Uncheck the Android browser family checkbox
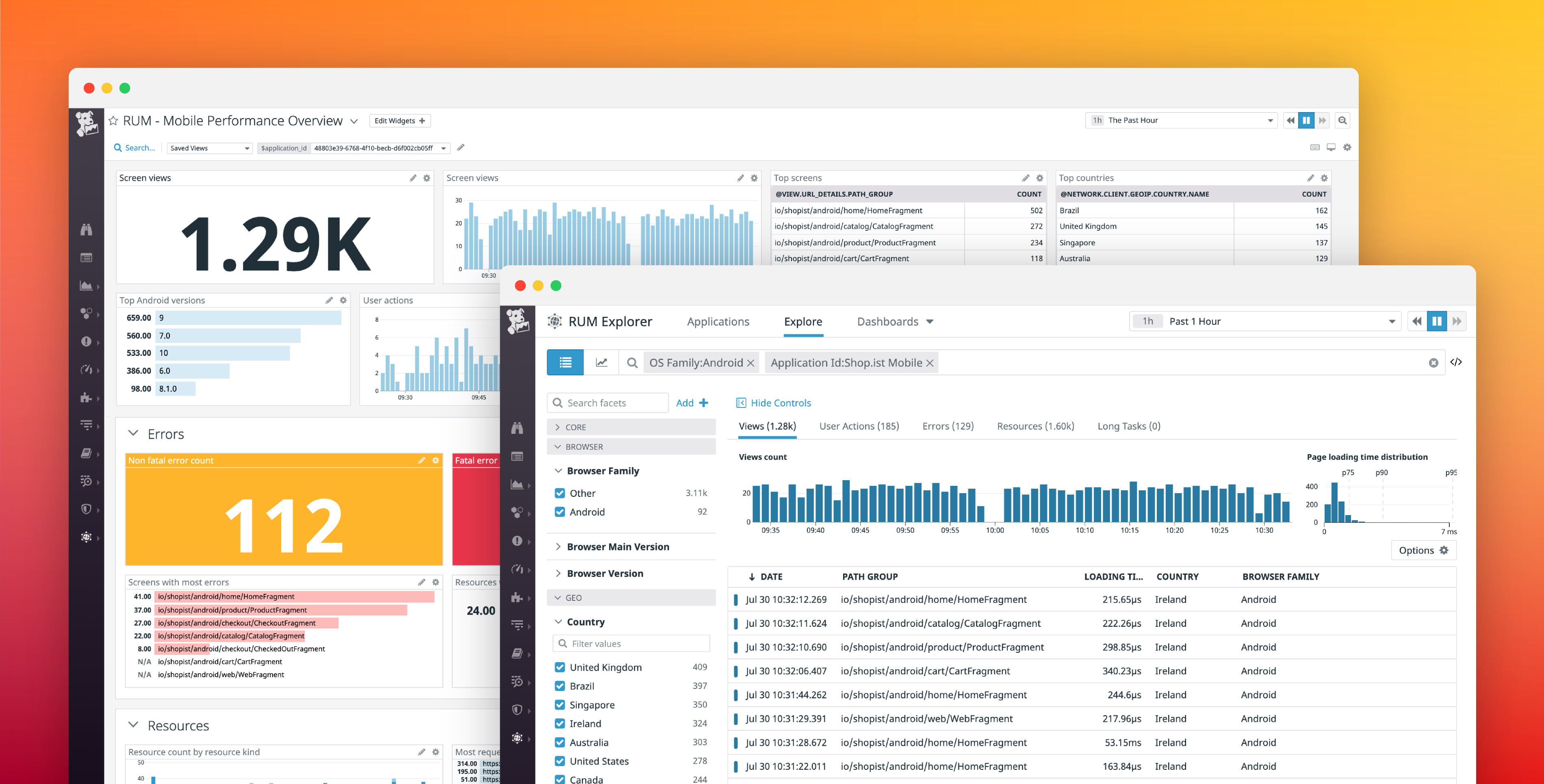The width and height of the screenshot is (1544, 784). click(559, 512)
